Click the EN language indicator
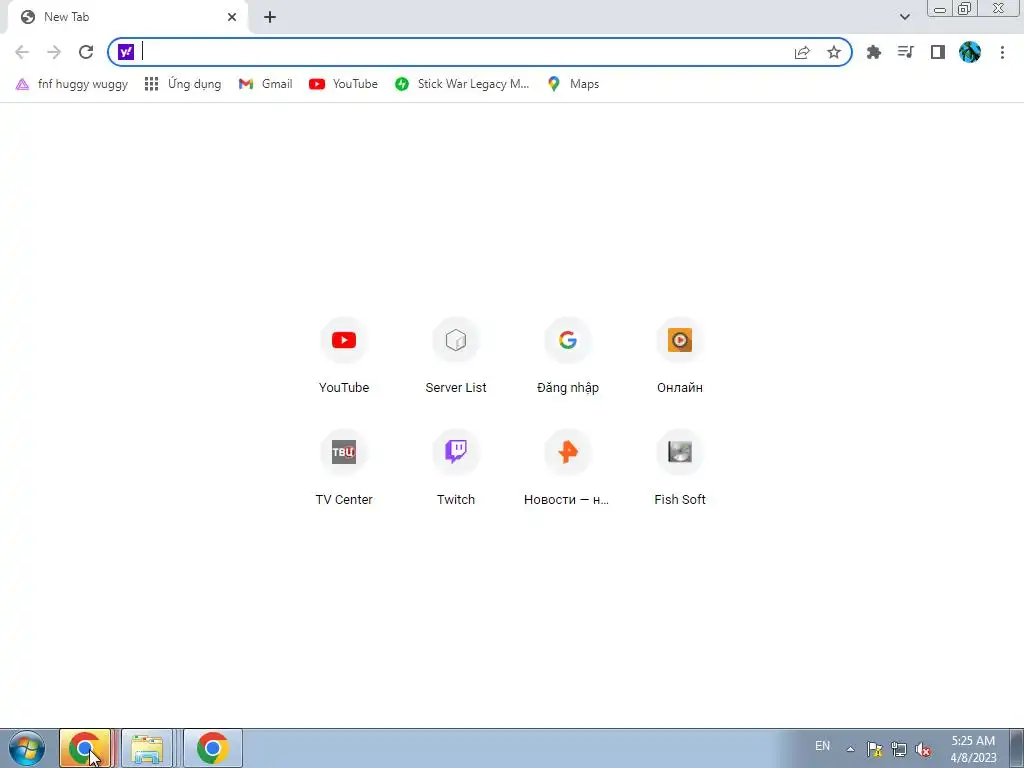The width and height of the screenshot is (1024, 768). [x=822, y=746]
